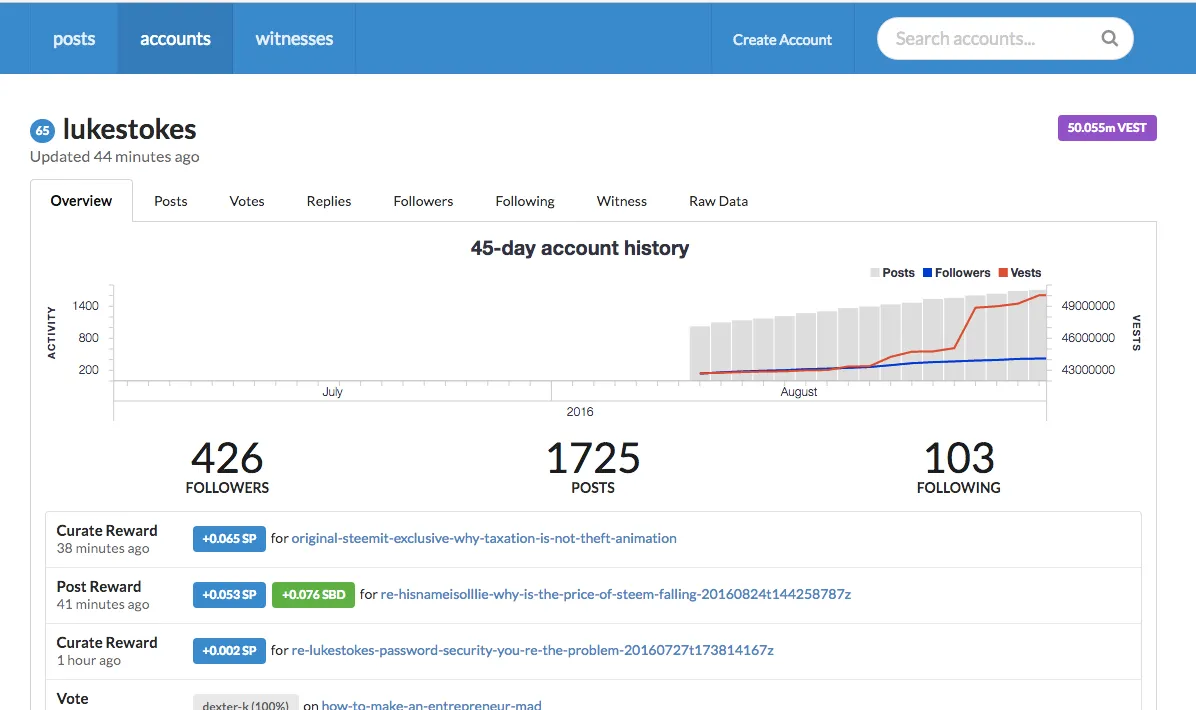Viewport: 1196px width, 710px height.
Task: Click the August label on the chart axis
Action: point(799,391)
